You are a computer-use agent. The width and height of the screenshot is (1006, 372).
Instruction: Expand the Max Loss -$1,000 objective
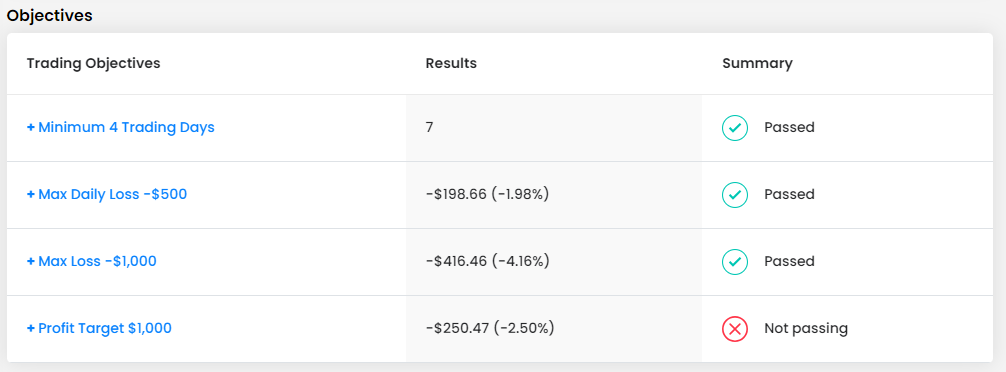[92, 262]
